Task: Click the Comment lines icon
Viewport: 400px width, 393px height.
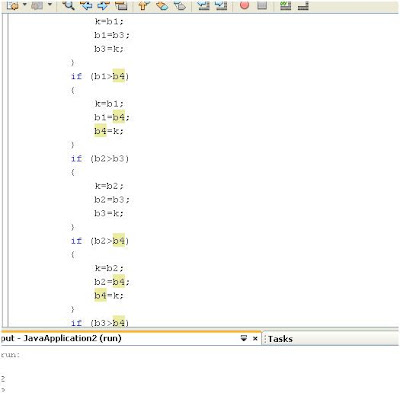Action: [x=286, y=5]
